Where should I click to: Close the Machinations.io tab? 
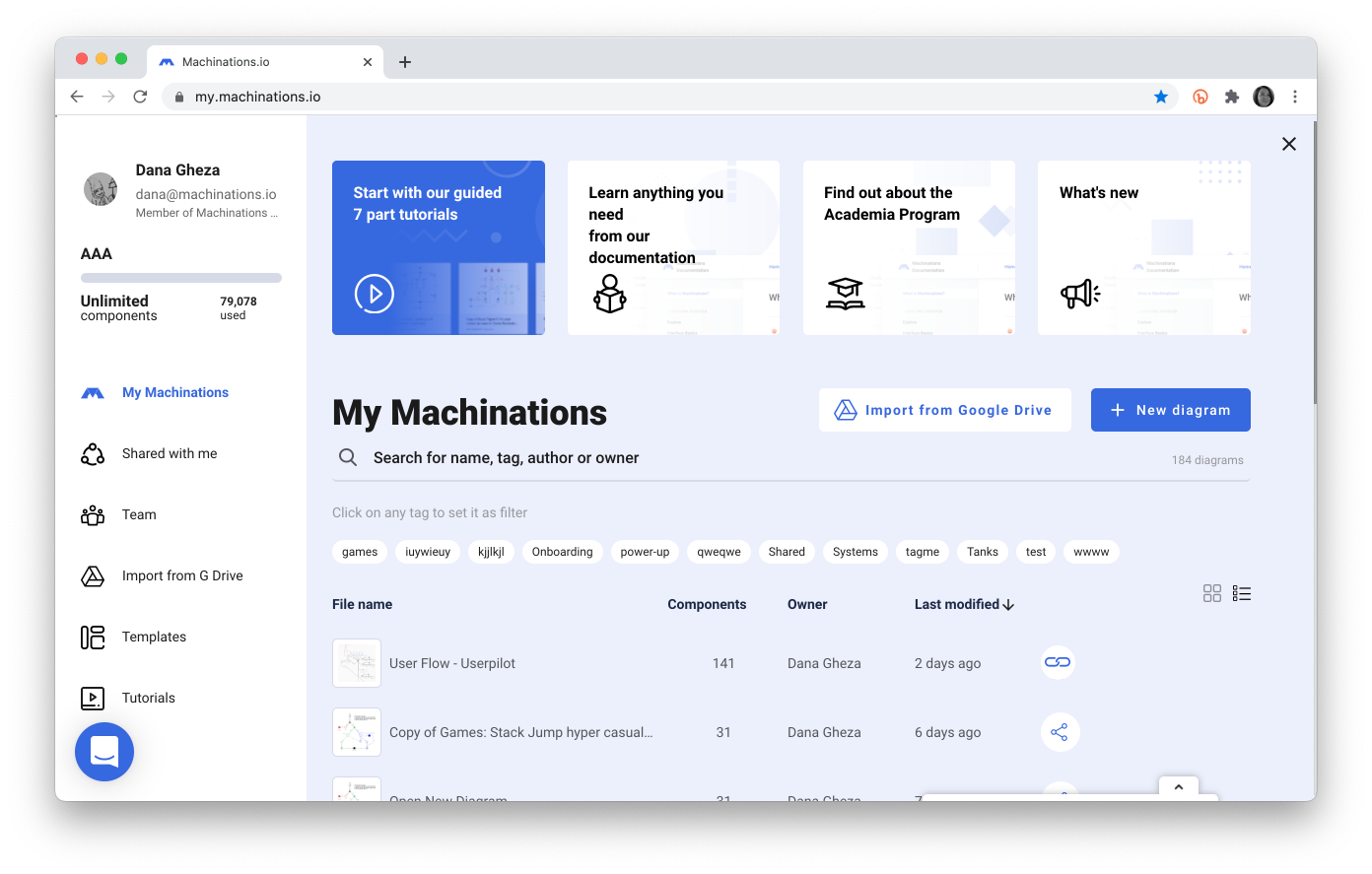click(x=368, y=62)
